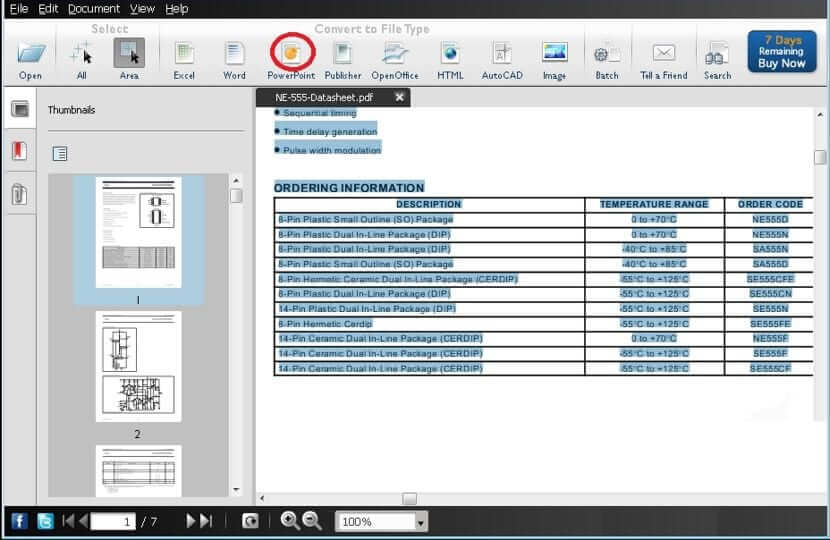Screen dimensions: 830x540
Task: Convert to AutoCAD drawing
Action: [x=502, y=60]
